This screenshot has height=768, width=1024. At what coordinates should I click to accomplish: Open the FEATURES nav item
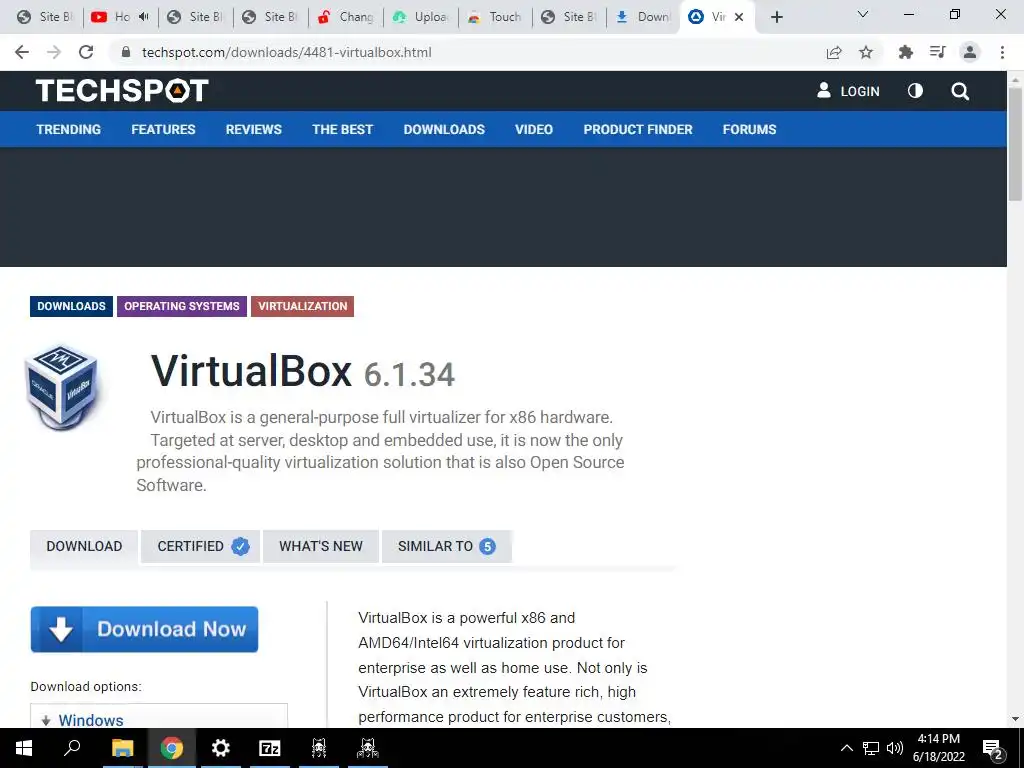coord(163,129)
